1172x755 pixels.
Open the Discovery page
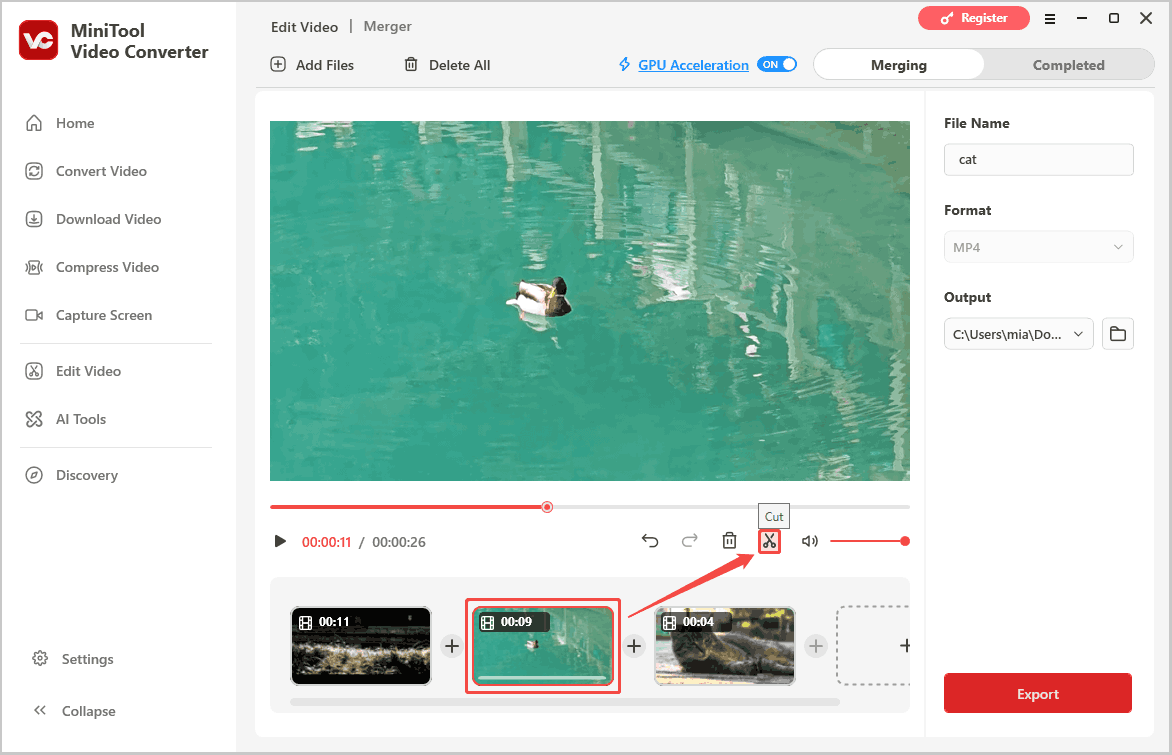point(71,475)
